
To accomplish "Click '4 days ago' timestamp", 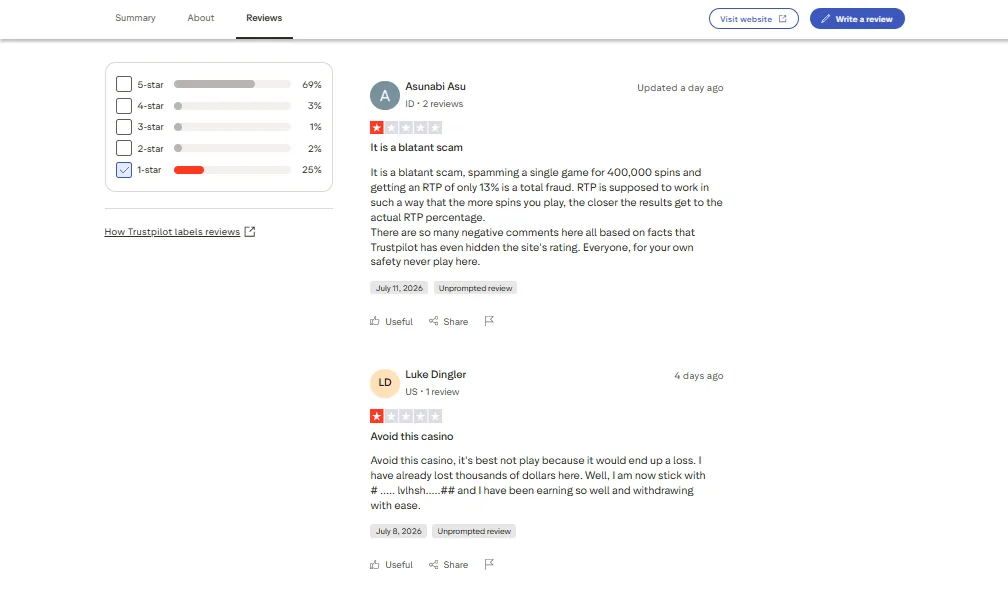I will 699,375.
